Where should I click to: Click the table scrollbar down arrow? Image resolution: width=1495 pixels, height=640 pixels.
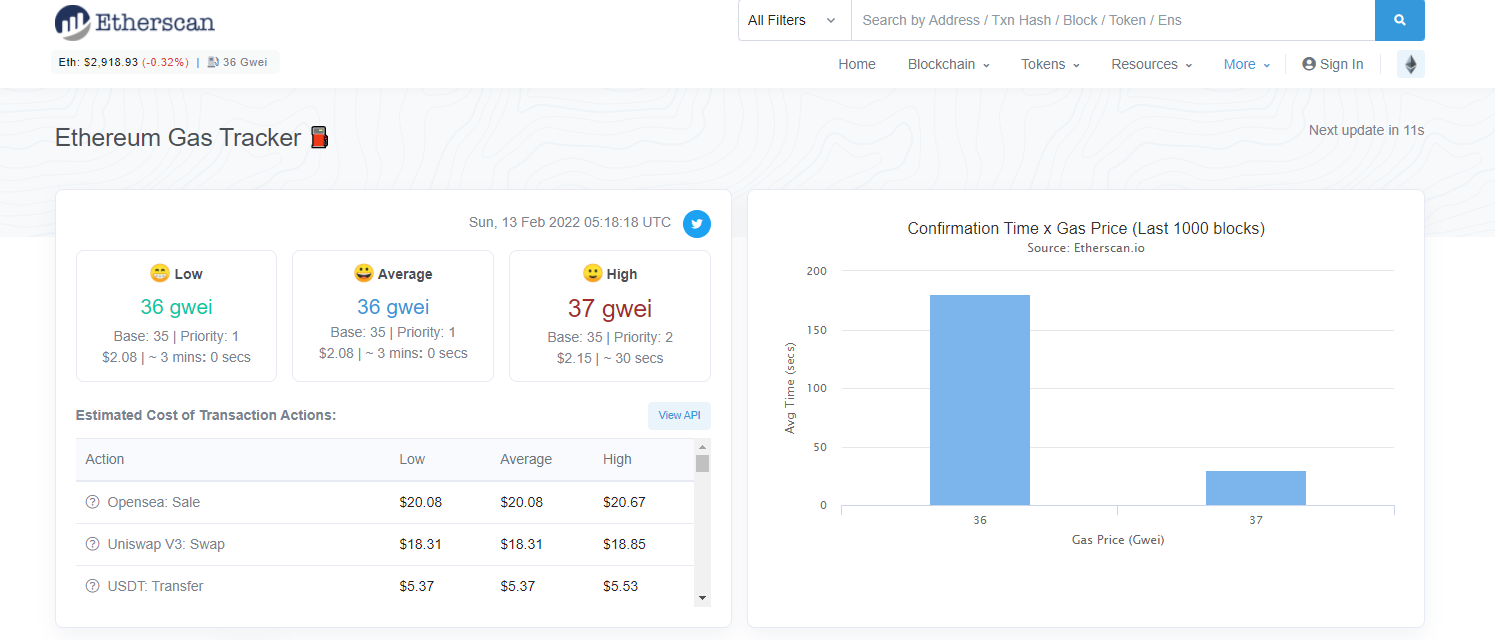(x=702, y=598)
